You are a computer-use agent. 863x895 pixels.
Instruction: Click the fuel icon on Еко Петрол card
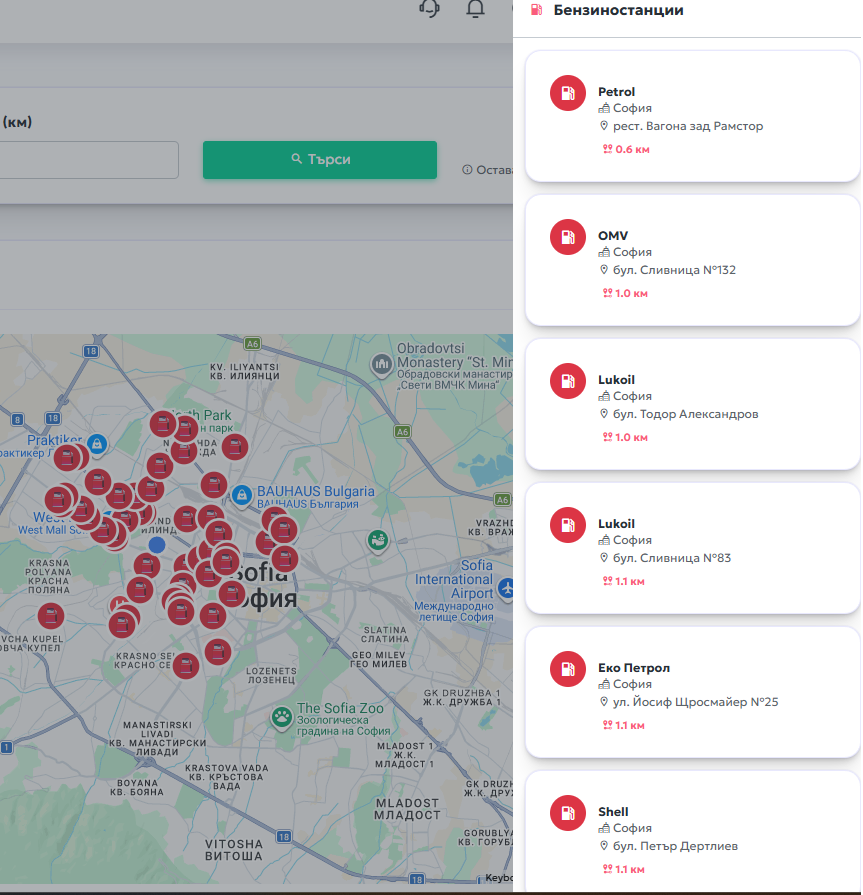coord(568,669)
